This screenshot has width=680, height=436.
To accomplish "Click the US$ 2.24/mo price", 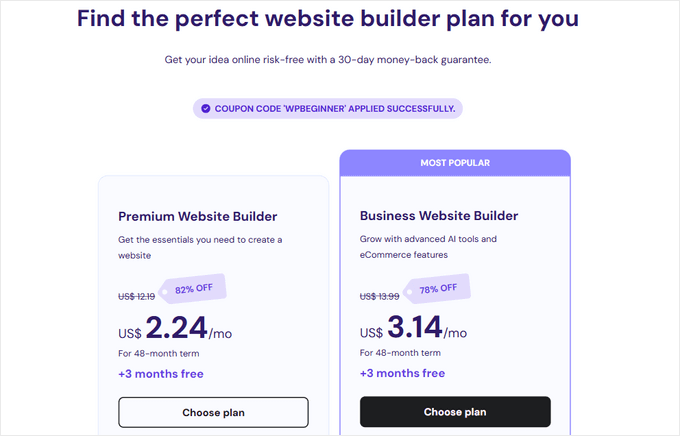I will pyautogui.click(x=173, y=328).
